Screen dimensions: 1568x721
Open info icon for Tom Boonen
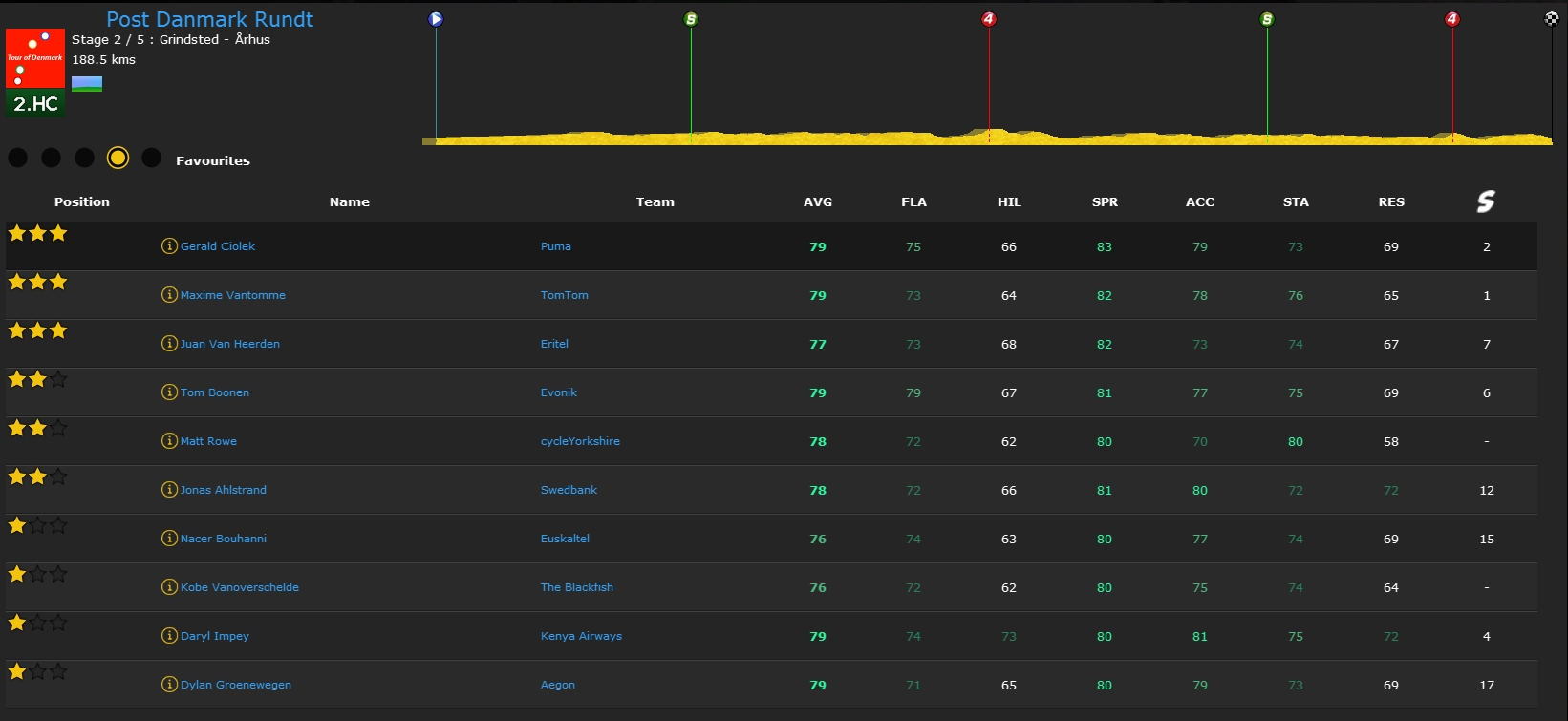pos(169,392)
